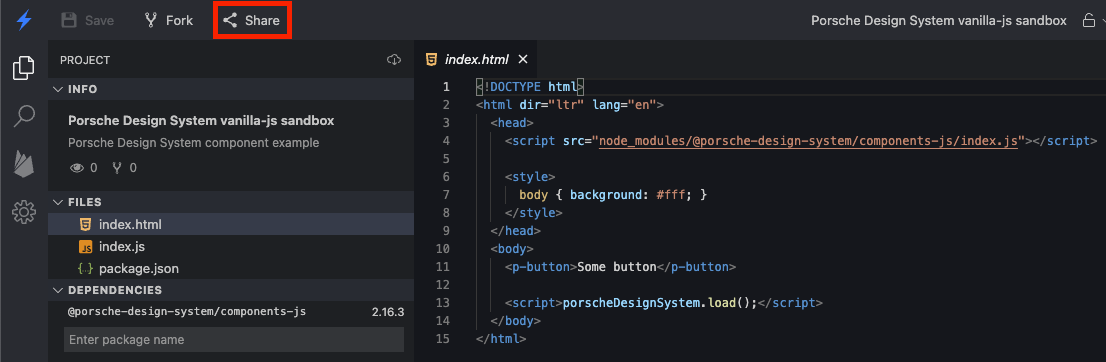
Task: Click the Save button
Action: point(87,20)
